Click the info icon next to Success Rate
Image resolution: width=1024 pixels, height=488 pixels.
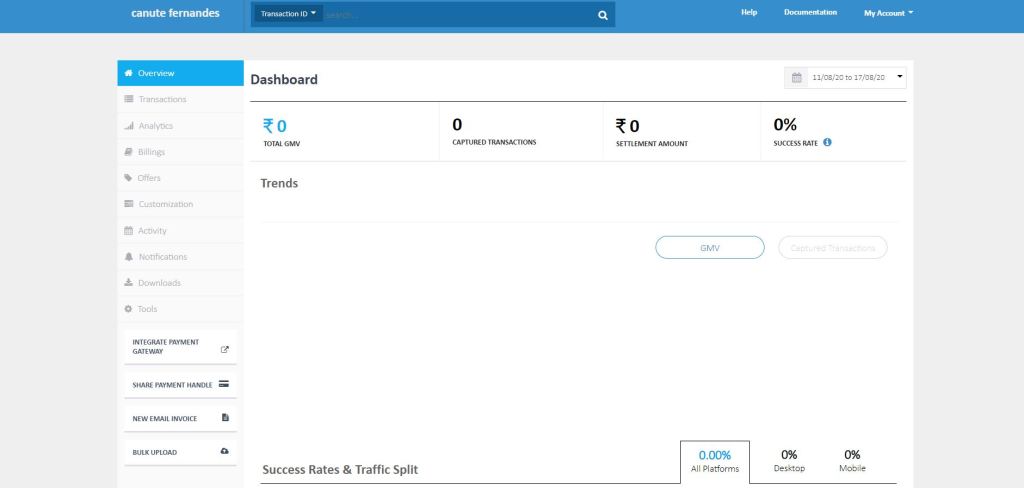point(827,142)
